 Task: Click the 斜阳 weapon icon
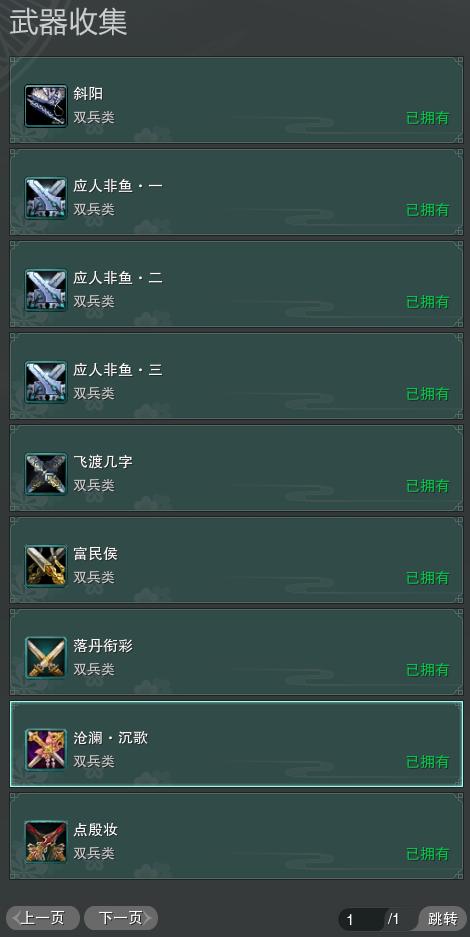coord(45,106)
